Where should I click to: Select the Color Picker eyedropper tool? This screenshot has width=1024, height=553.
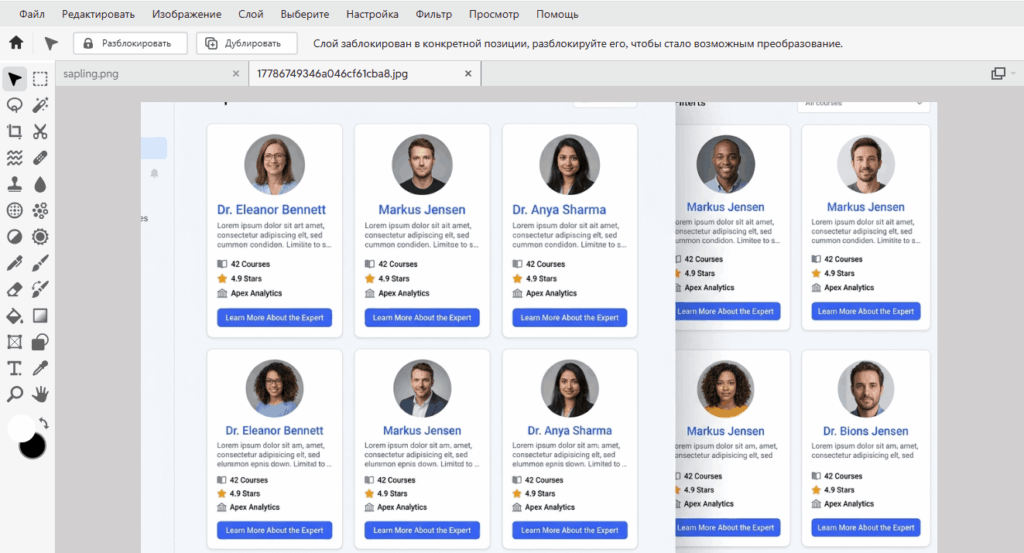click(x=40, y=368)
